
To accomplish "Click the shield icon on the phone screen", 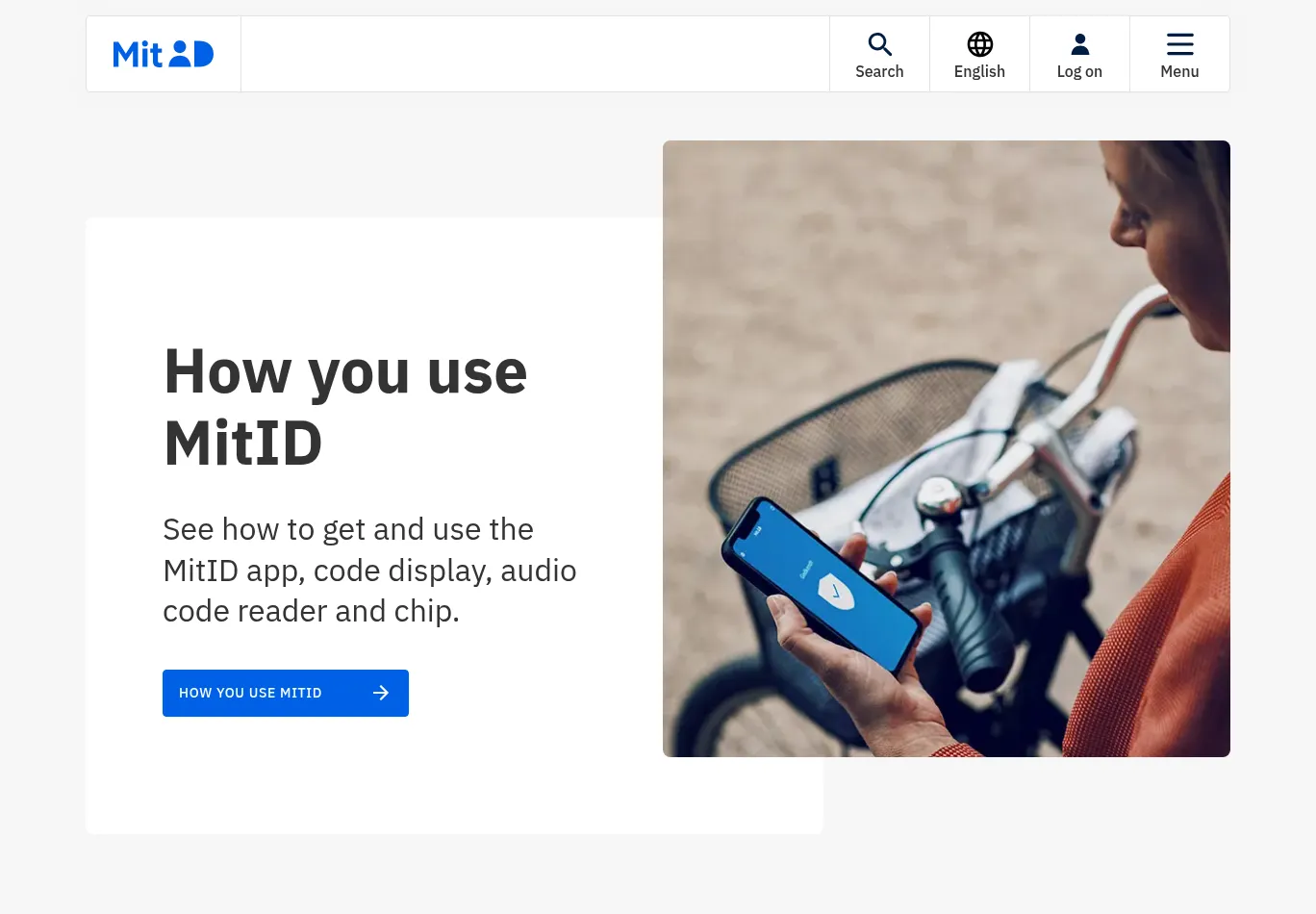I will (x=835, y=591).
